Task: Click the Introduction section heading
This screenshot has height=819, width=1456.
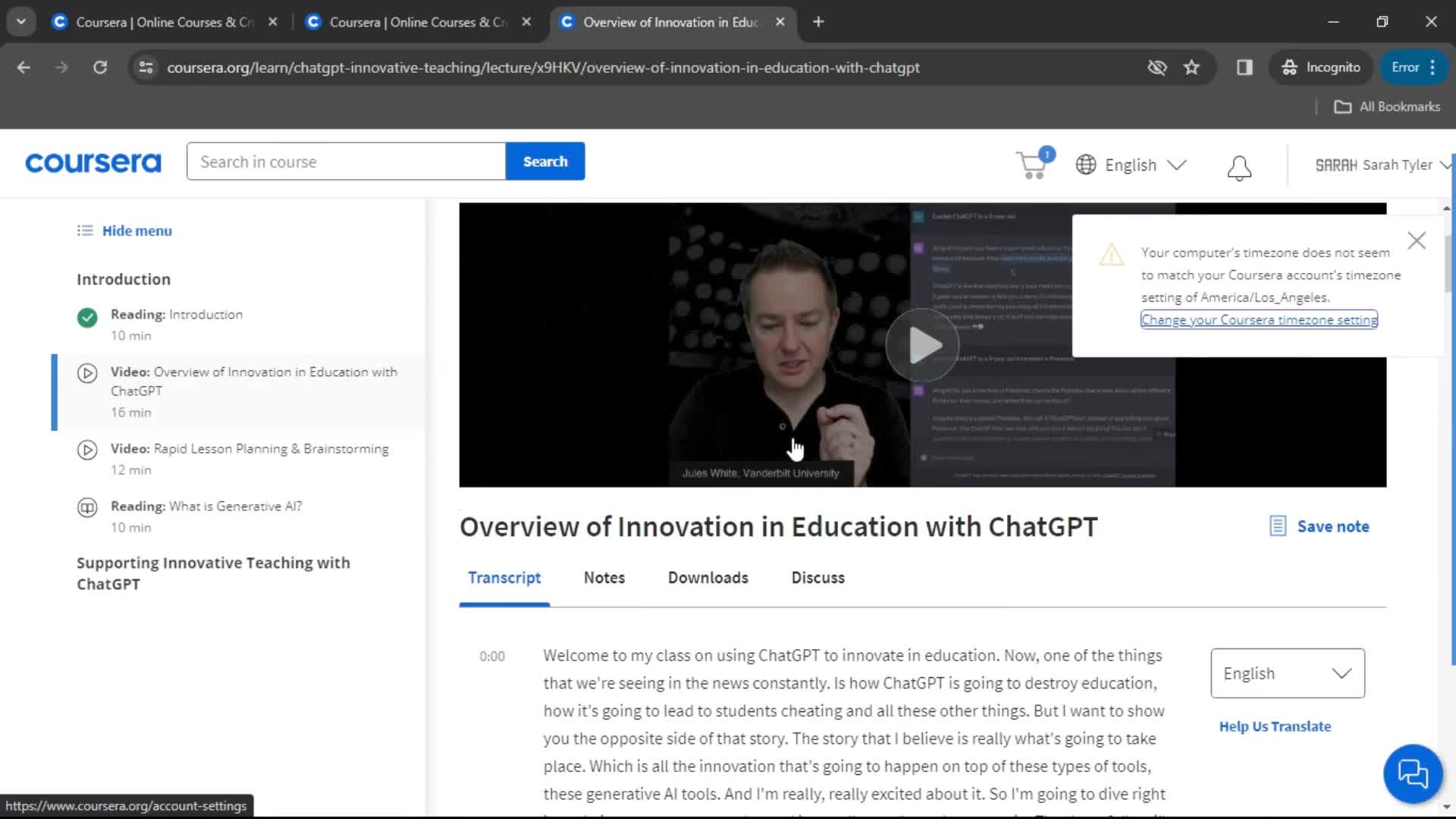Action: pyautogui.click(x=124, y=279)
